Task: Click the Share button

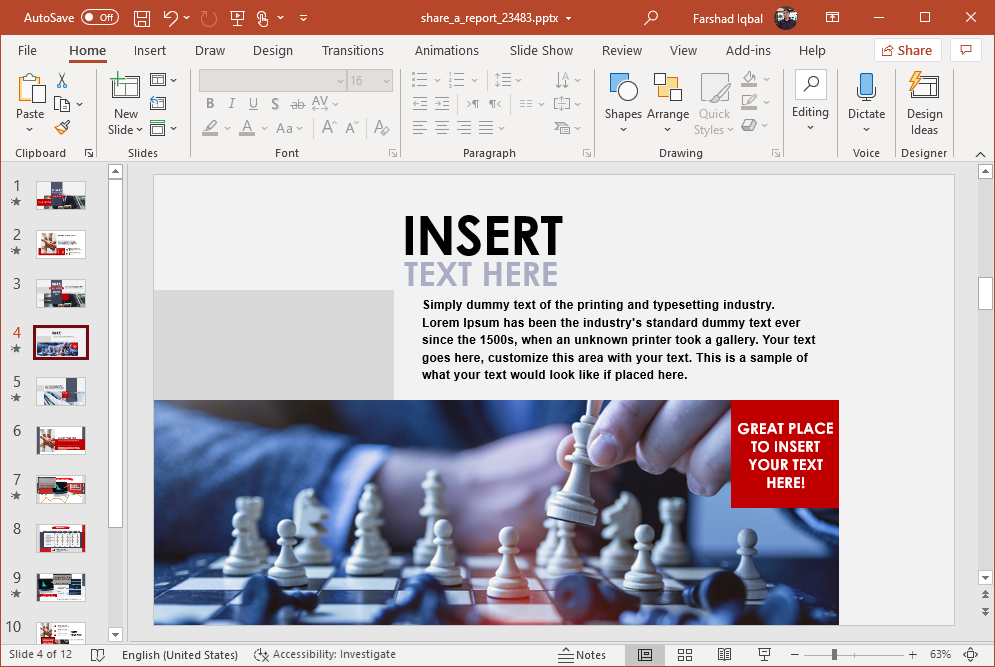Action: click(907, 50)
